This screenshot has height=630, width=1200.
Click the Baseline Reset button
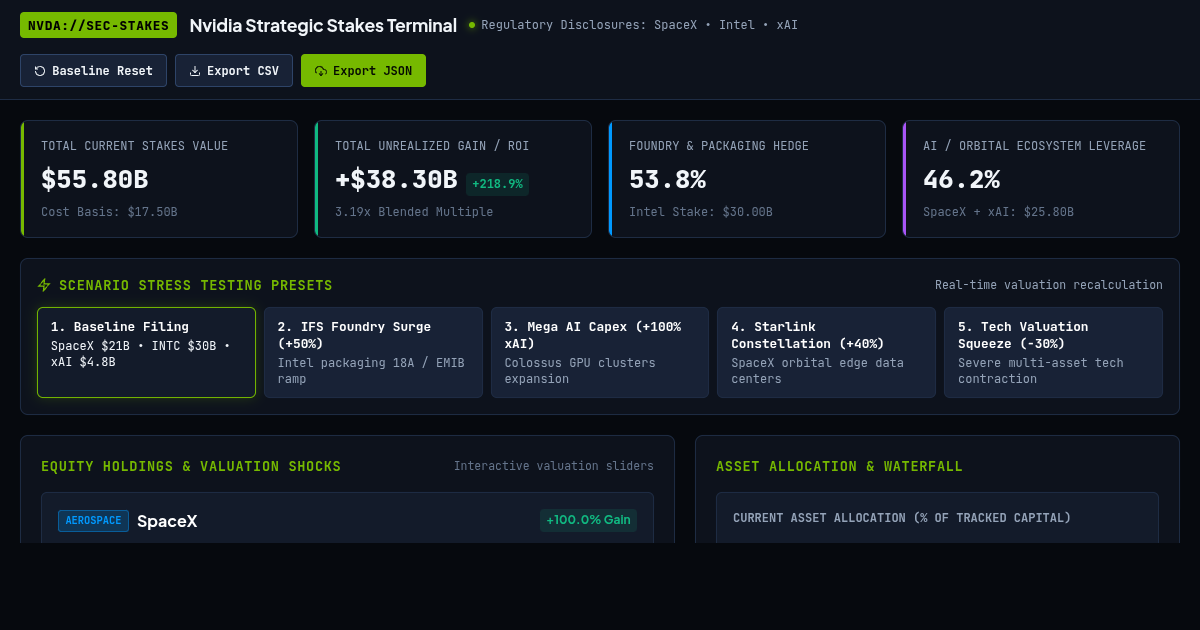(x=93, y=71)
